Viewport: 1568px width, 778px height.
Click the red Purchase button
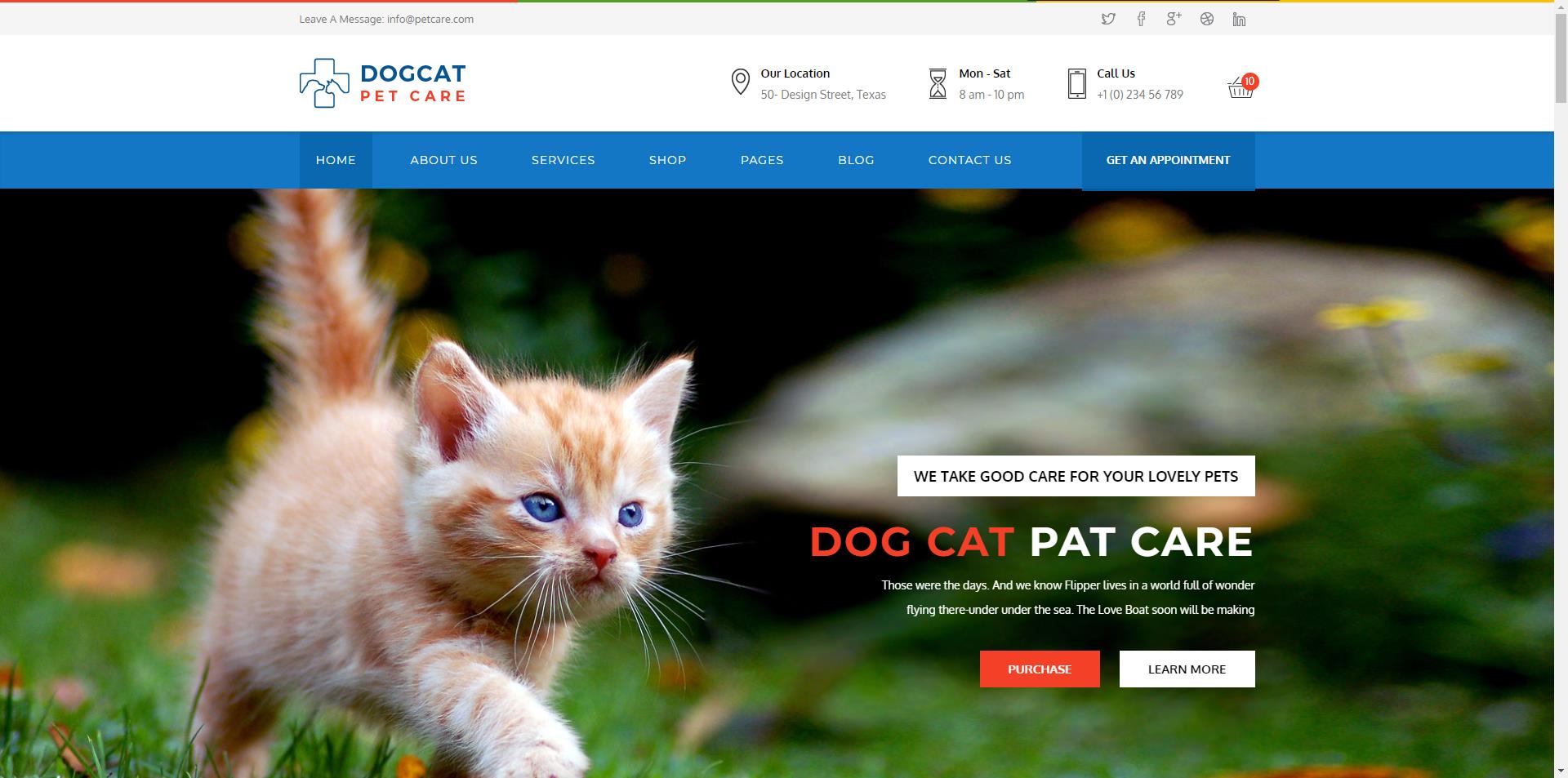(1040, 669)
